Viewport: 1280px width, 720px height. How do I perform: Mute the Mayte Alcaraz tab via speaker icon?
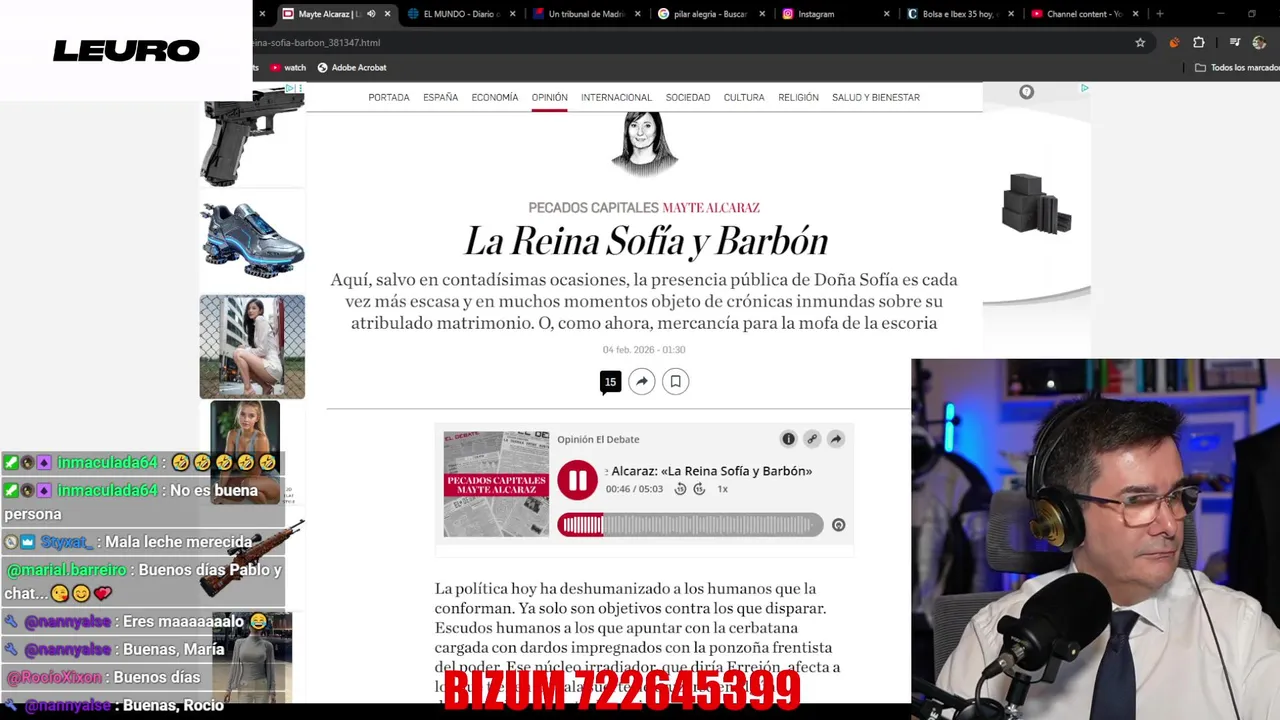click(371, 14)
